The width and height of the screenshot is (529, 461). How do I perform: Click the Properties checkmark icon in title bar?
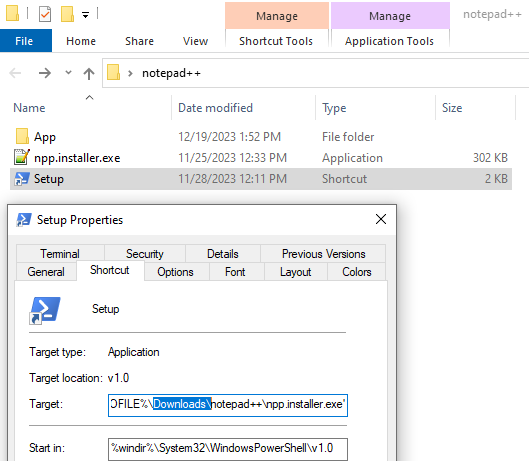45,14
